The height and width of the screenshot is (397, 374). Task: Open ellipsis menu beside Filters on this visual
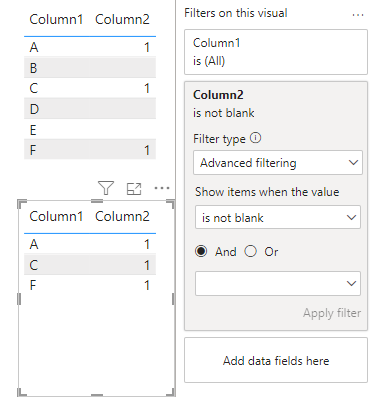[x=358, y=15]
